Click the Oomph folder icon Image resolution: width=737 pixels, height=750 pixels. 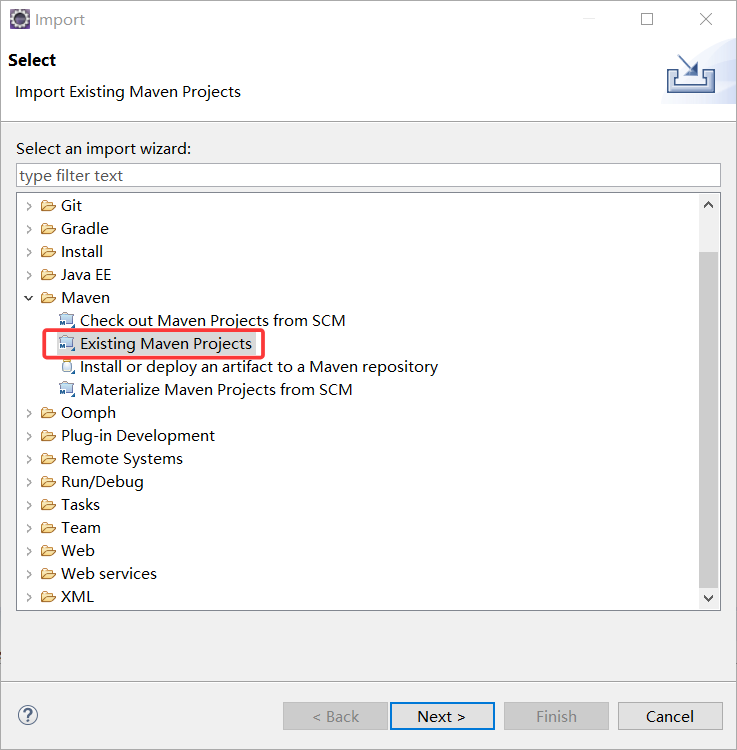[48, 412]
